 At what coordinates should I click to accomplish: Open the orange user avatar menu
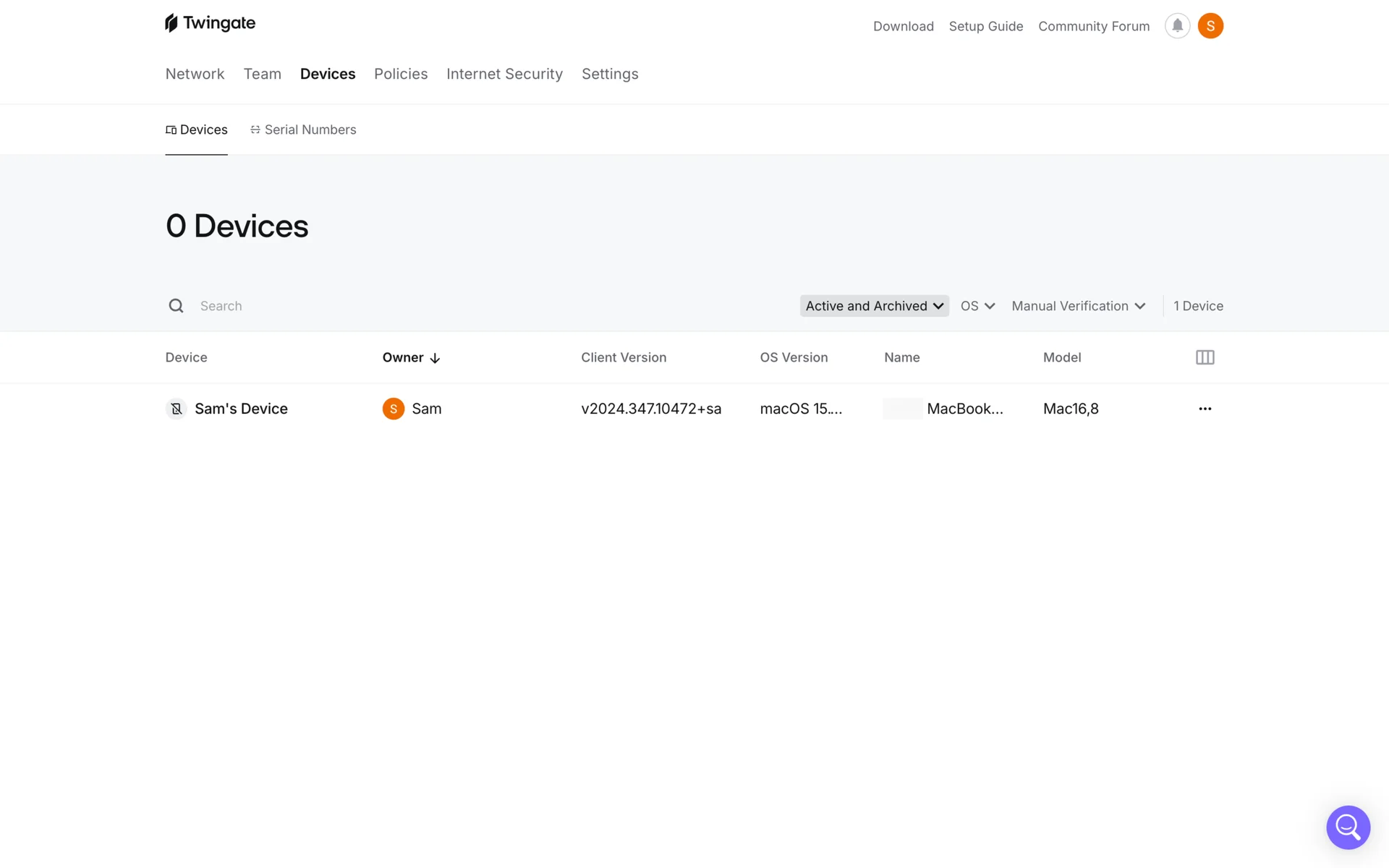[1210, 26]
